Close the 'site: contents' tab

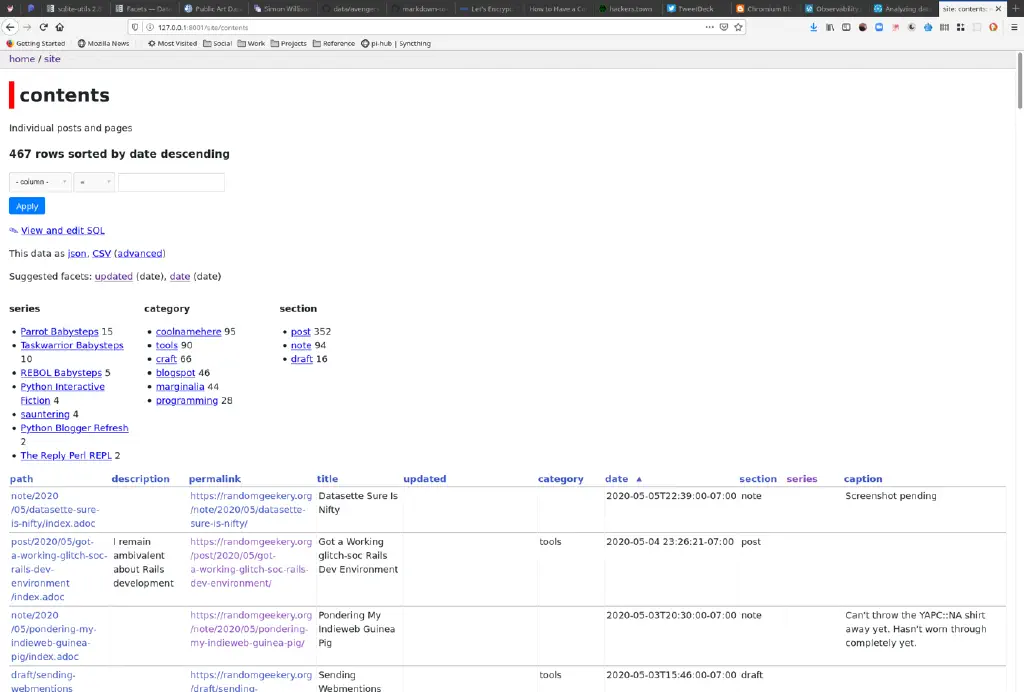pyautogui.click(x=998, y=8)
